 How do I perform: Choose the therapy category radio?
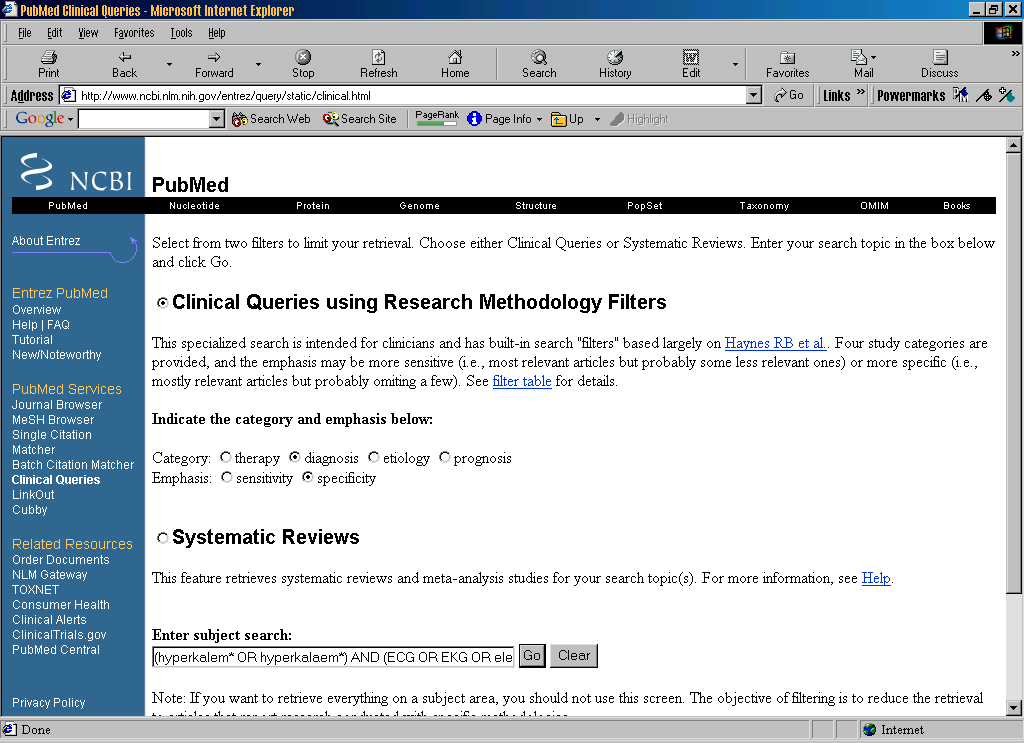point(225,457)
